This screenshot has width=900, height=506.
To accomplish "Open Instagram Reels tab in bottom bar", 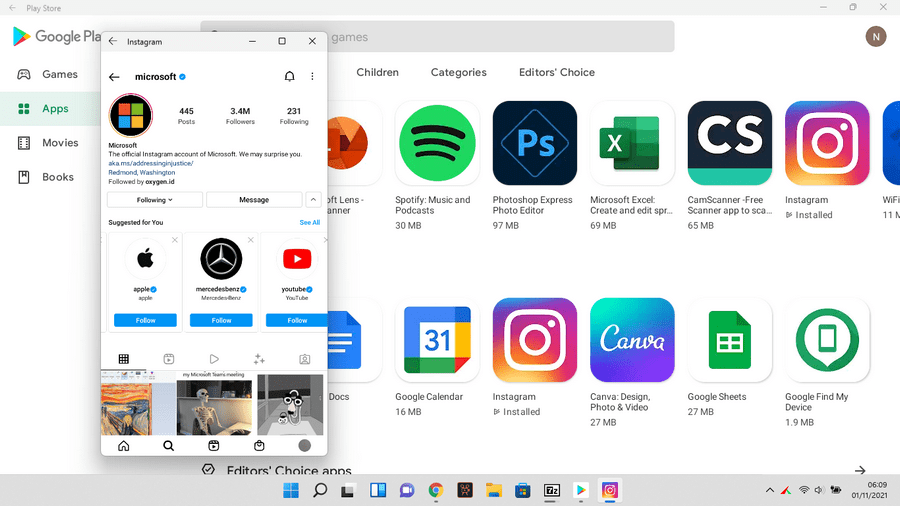I will [214, 446].
